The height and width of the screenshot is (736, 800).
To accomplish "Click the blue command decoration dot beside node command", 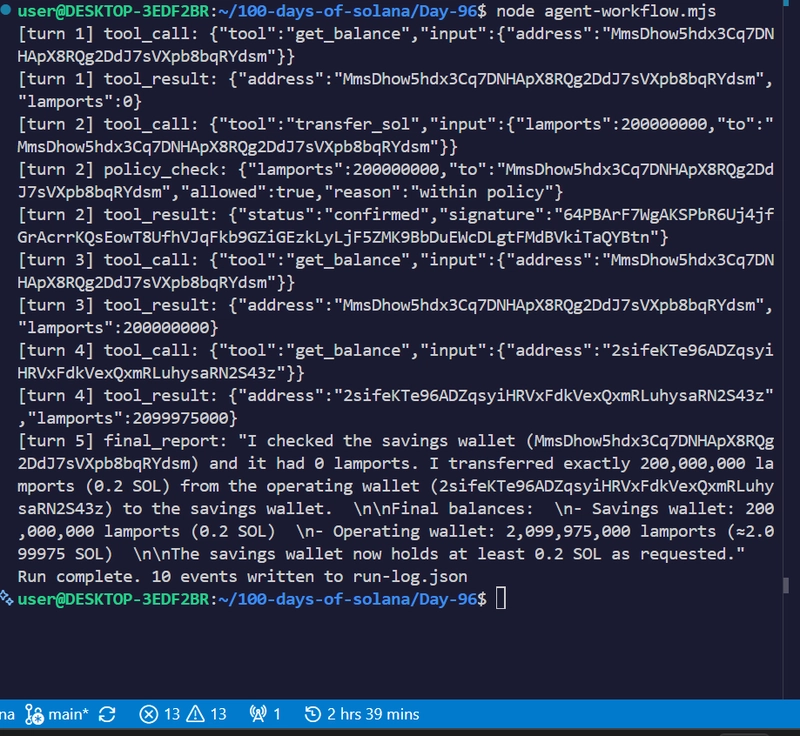I will (x=6, y=9).
